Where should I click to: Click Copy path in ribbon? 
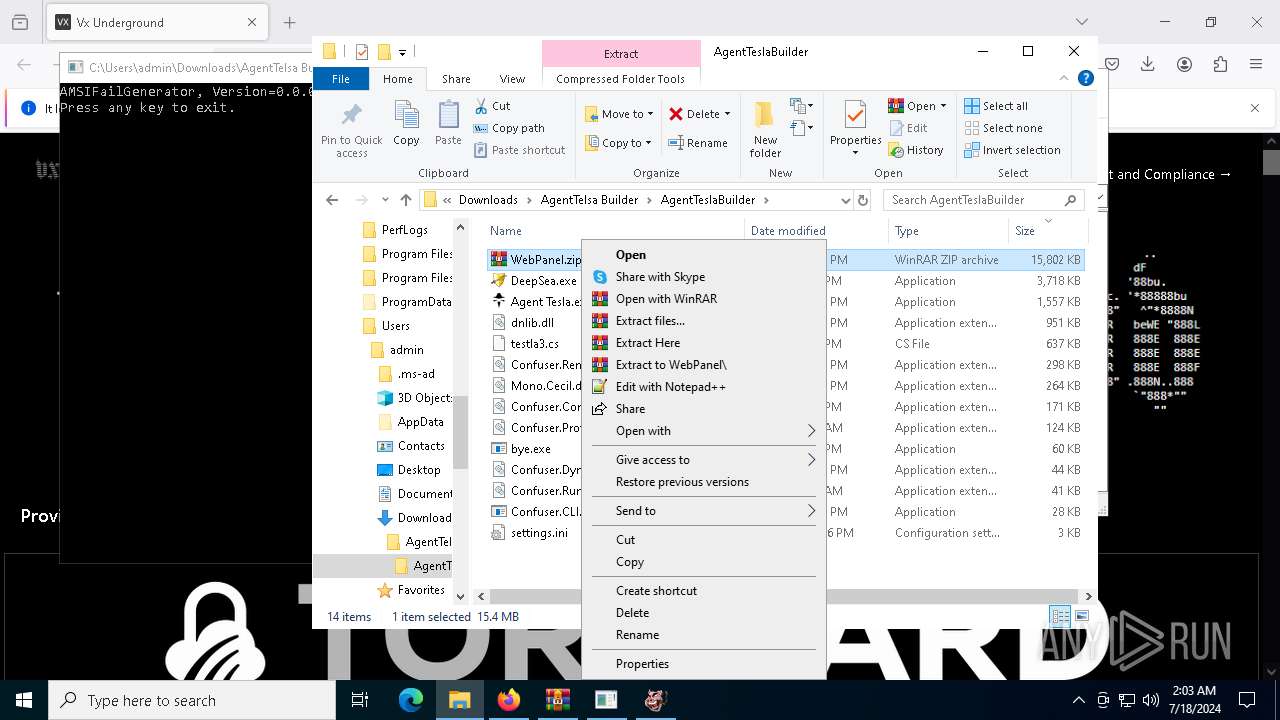(x=509, y=128)
